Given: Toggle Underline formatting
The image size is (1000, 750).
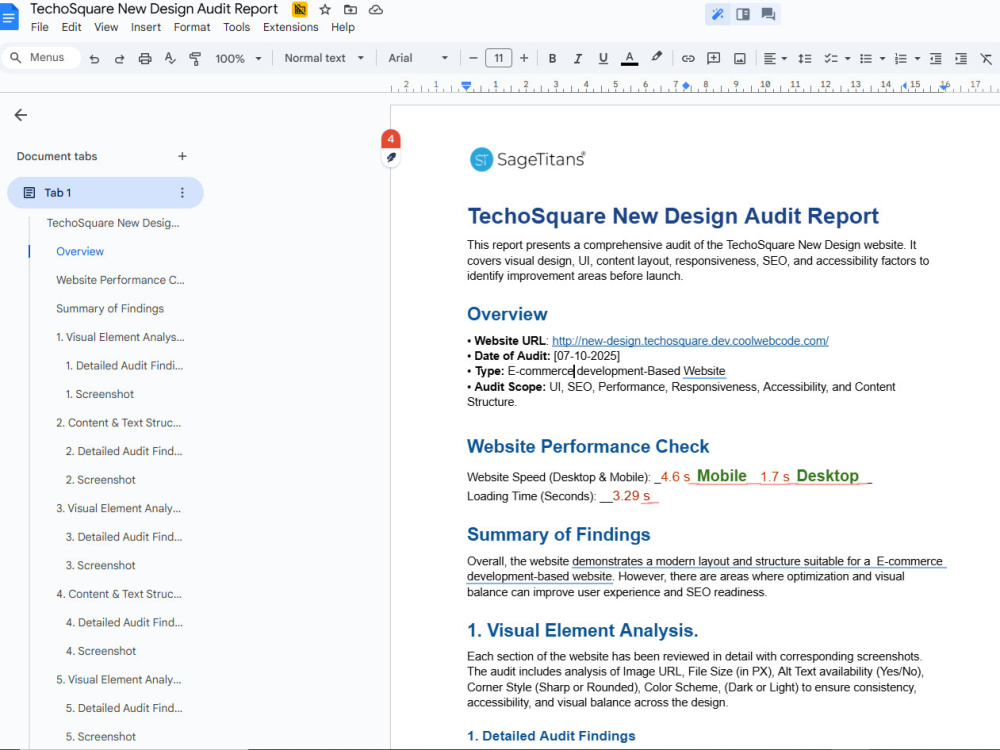Looking at the screenshot, I should pyautogui.click(x=603, y=59).
